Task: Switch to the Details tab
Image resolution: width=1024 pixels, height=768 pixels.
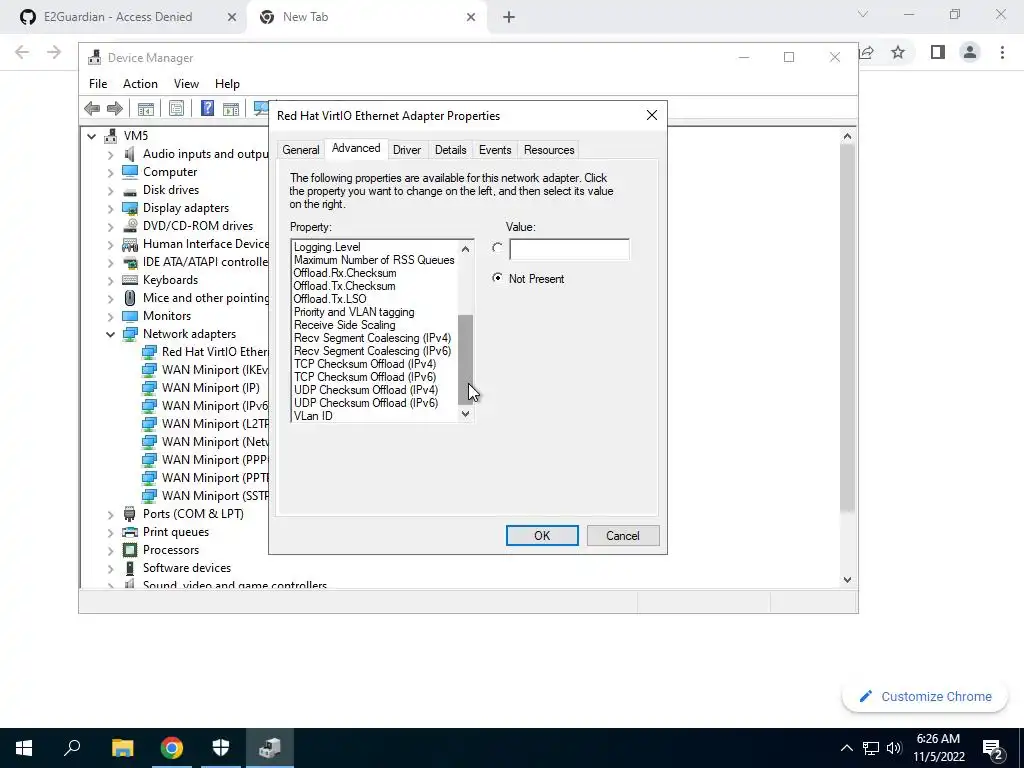Action: [x=451, y=150]
